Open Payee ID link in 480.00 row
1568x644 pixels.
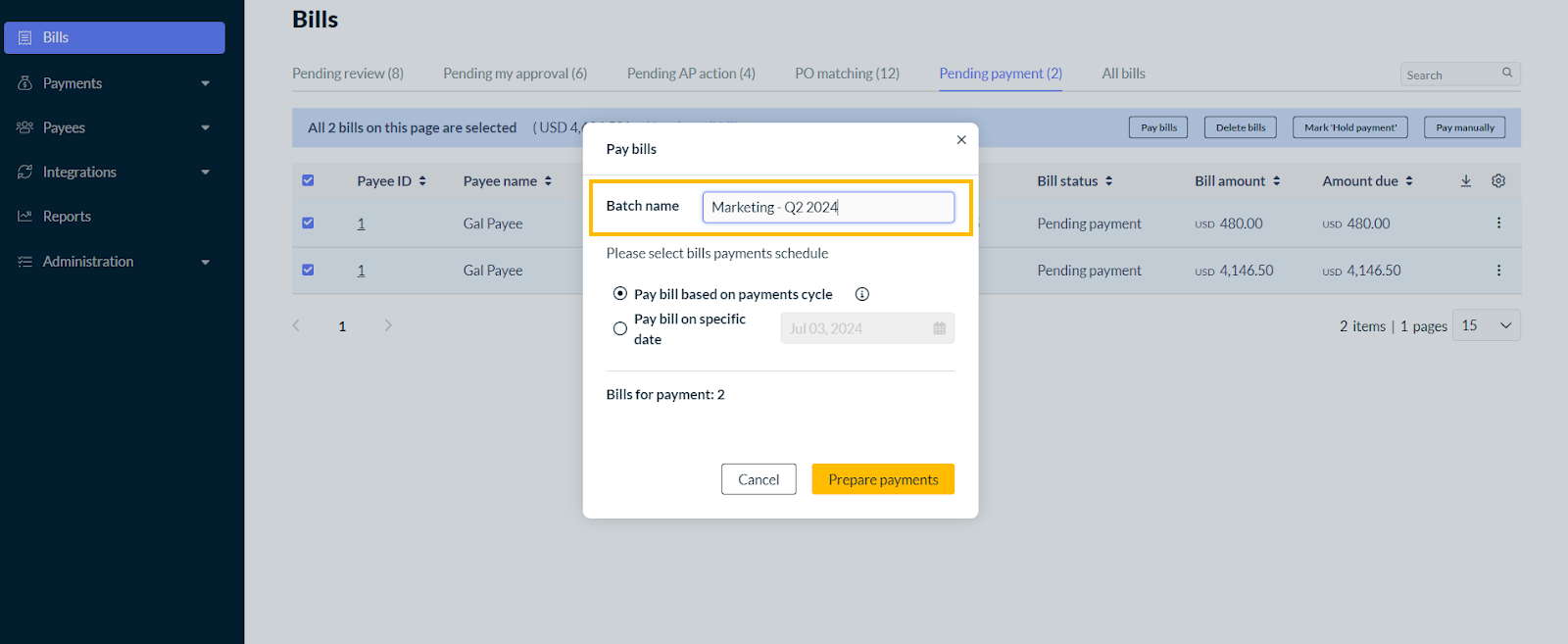click(x=361, y=223)
